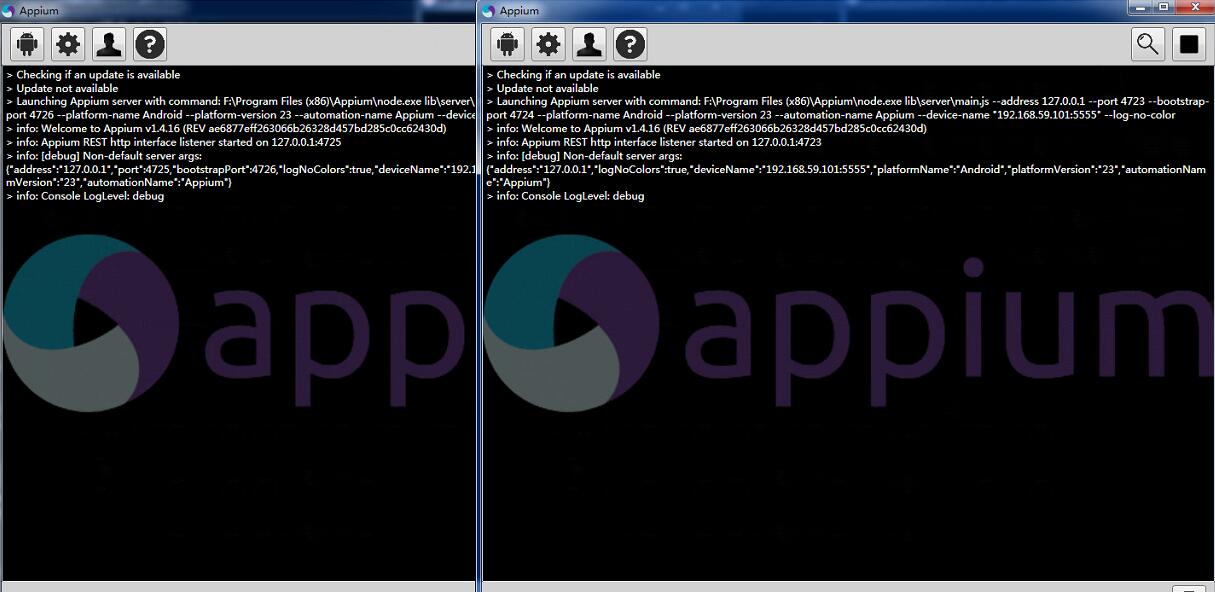This screenshot has height=592, width=1215.
Task: Select 'Checking if an update is available' in right log
Action: click(x=573, y=75)
